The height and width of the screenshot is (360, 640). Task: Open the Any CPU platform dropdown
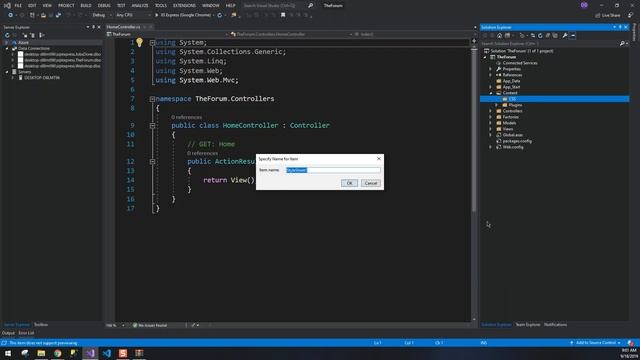(133, 15)
